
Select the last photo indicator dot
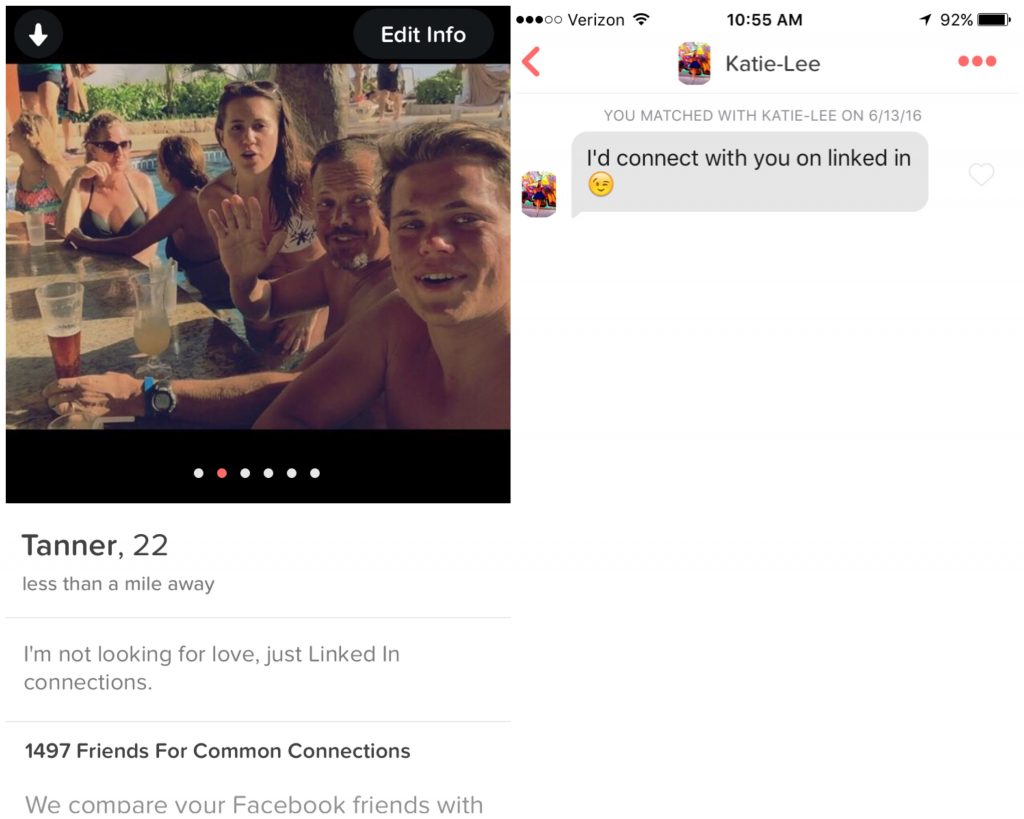(x=315, y=473)
